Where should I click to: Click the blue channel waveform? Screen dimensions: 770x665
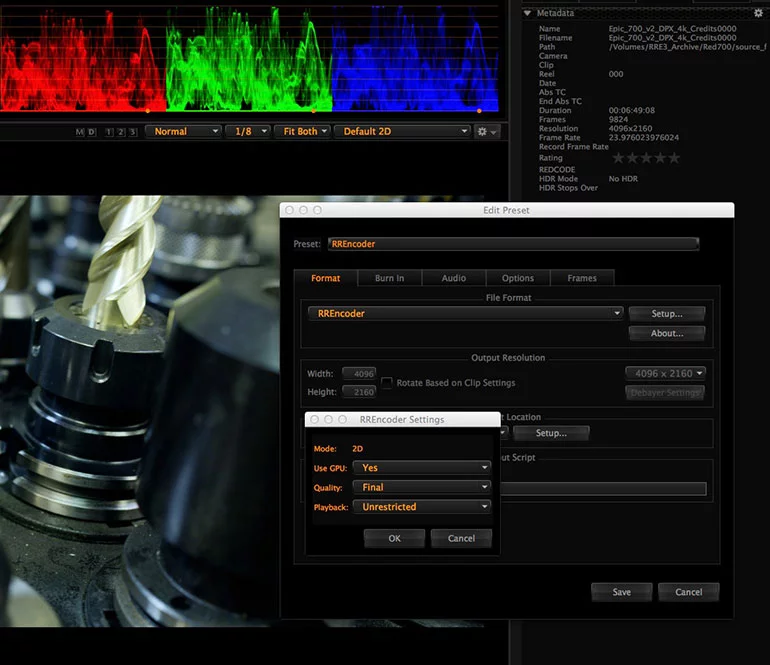[415, 59]
